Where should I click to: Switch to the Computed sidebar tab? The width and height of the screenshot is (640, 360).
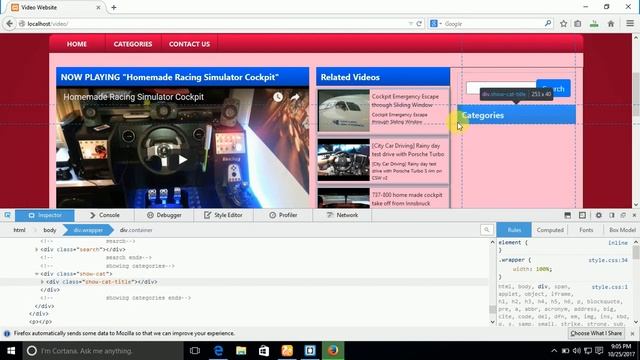[550, 230]
